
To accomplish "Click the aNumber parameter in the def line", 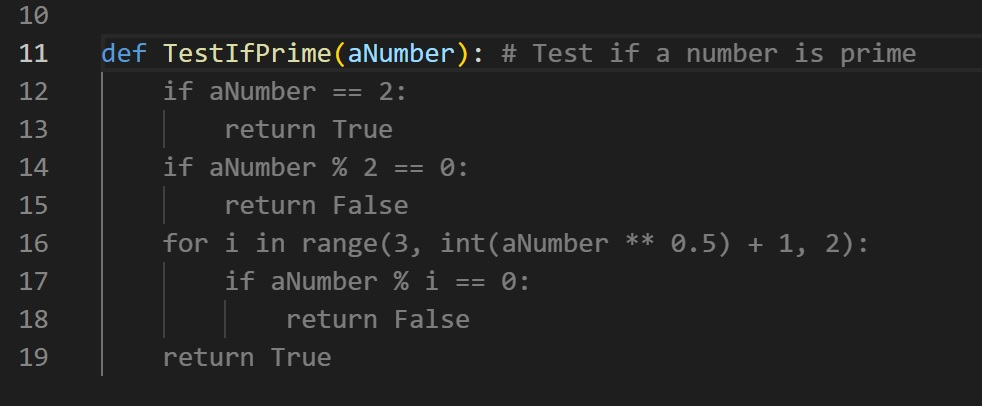I will (400, 53).
